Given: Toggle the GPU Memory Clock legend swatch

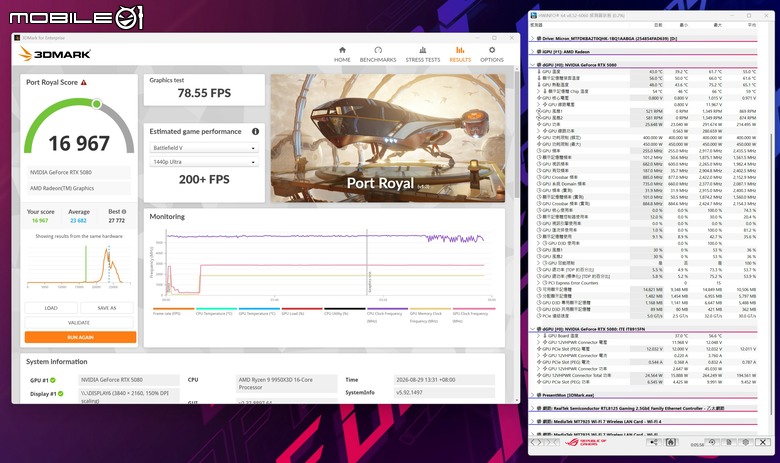Looking at the screenshot, I should click(430, 309).
